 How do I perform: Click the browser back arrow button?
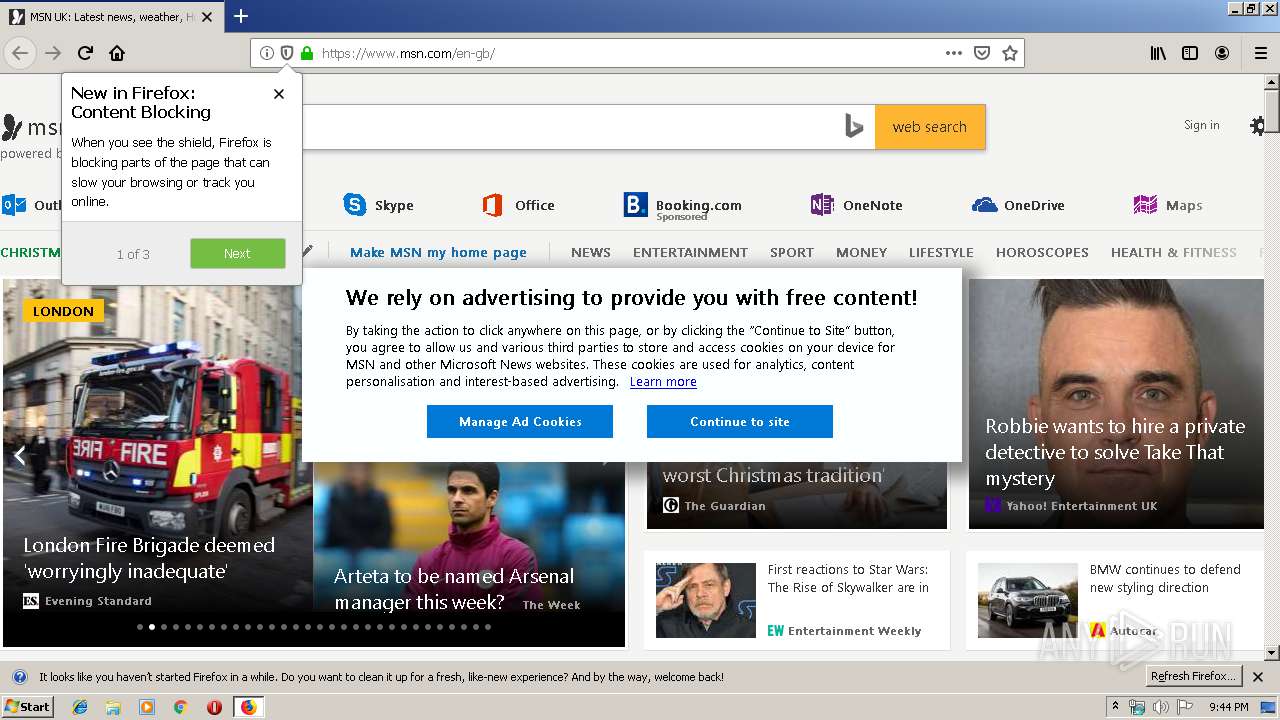click(20, 53)
